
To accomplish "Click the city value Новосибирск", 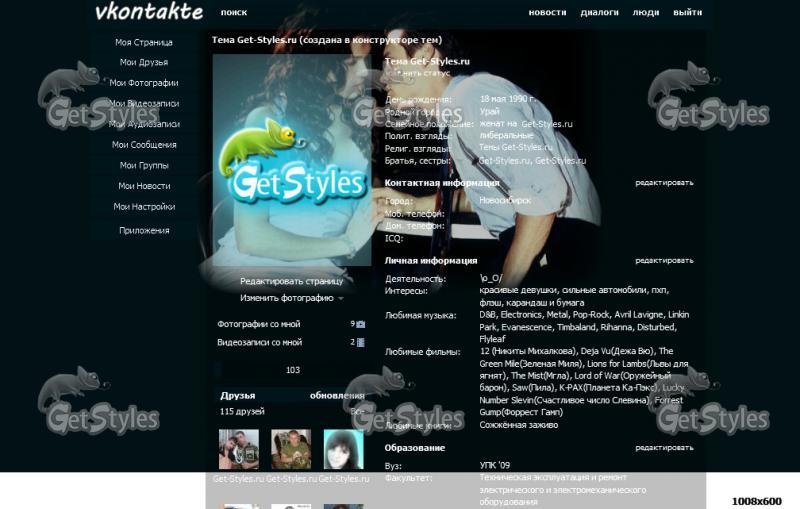I will coord(505,201).
